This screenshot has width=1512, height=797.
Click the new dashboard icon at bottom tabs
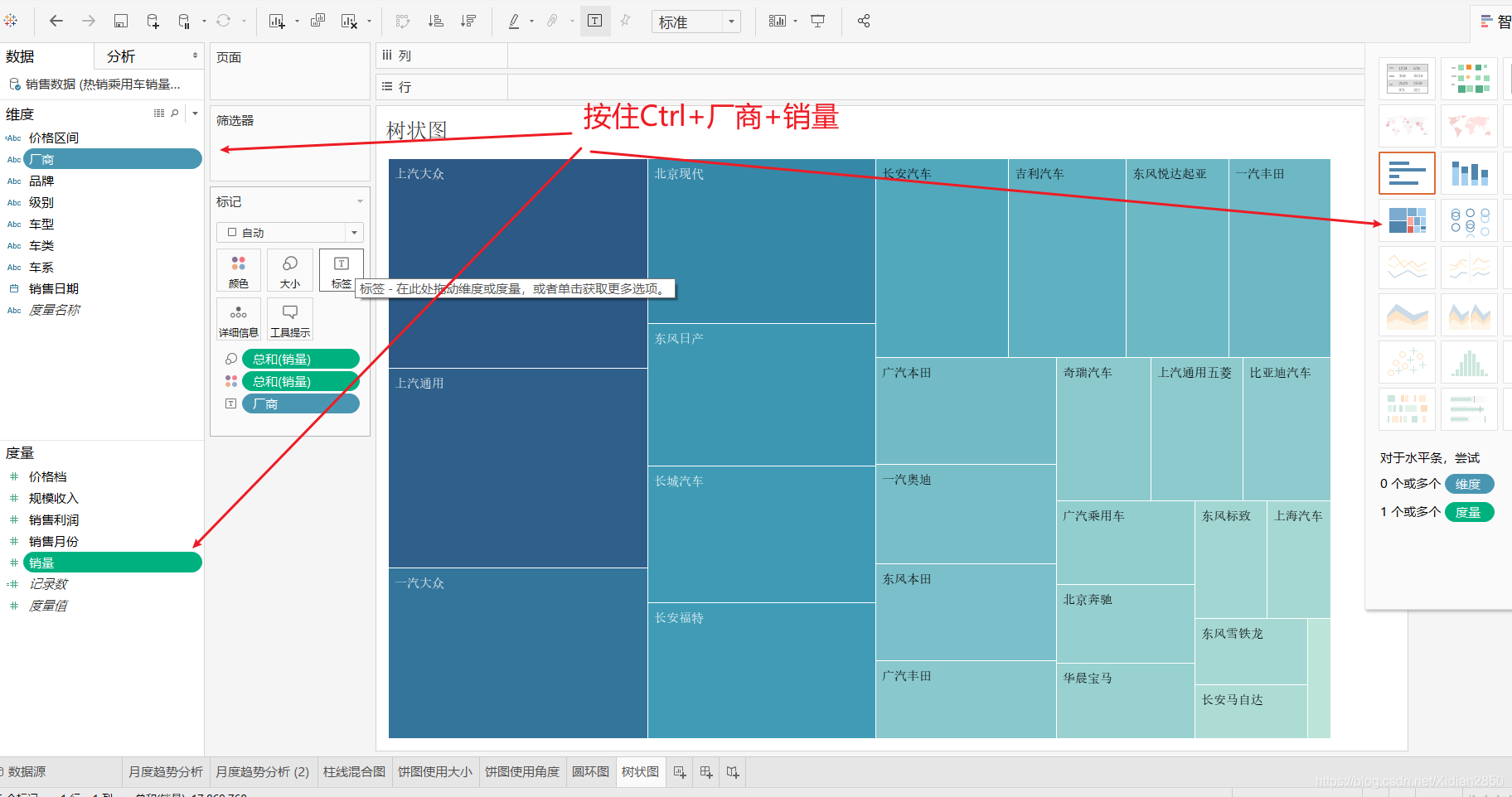point(706,771)
